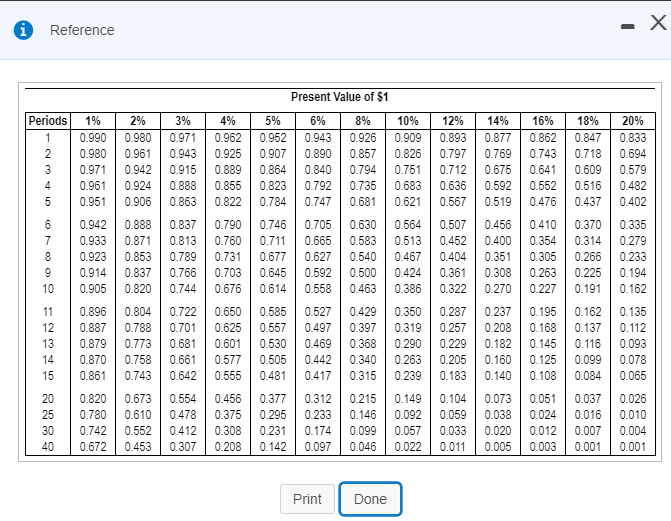Click period 14 value 0.205 under 12%
The height and width of the screenshot is (521, 671).
(x=453, y=360)
